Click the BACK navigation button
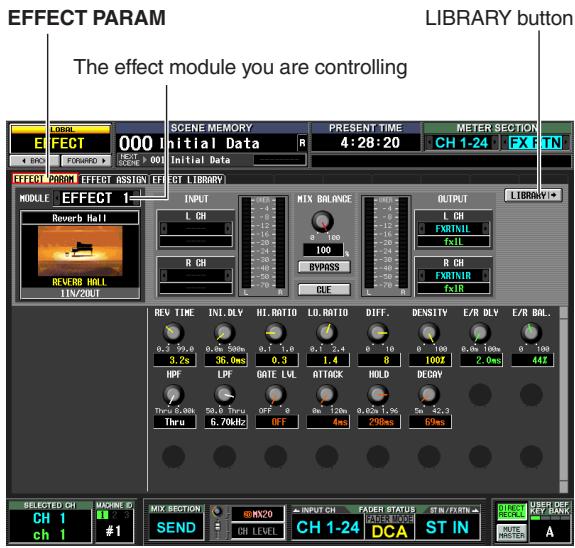 (34, 161)
